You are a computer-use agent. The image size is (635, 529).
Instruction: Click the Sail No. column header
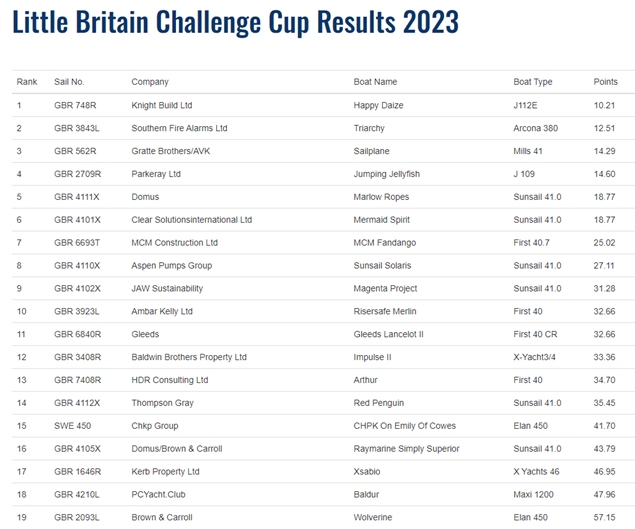(x=69, y=82)
